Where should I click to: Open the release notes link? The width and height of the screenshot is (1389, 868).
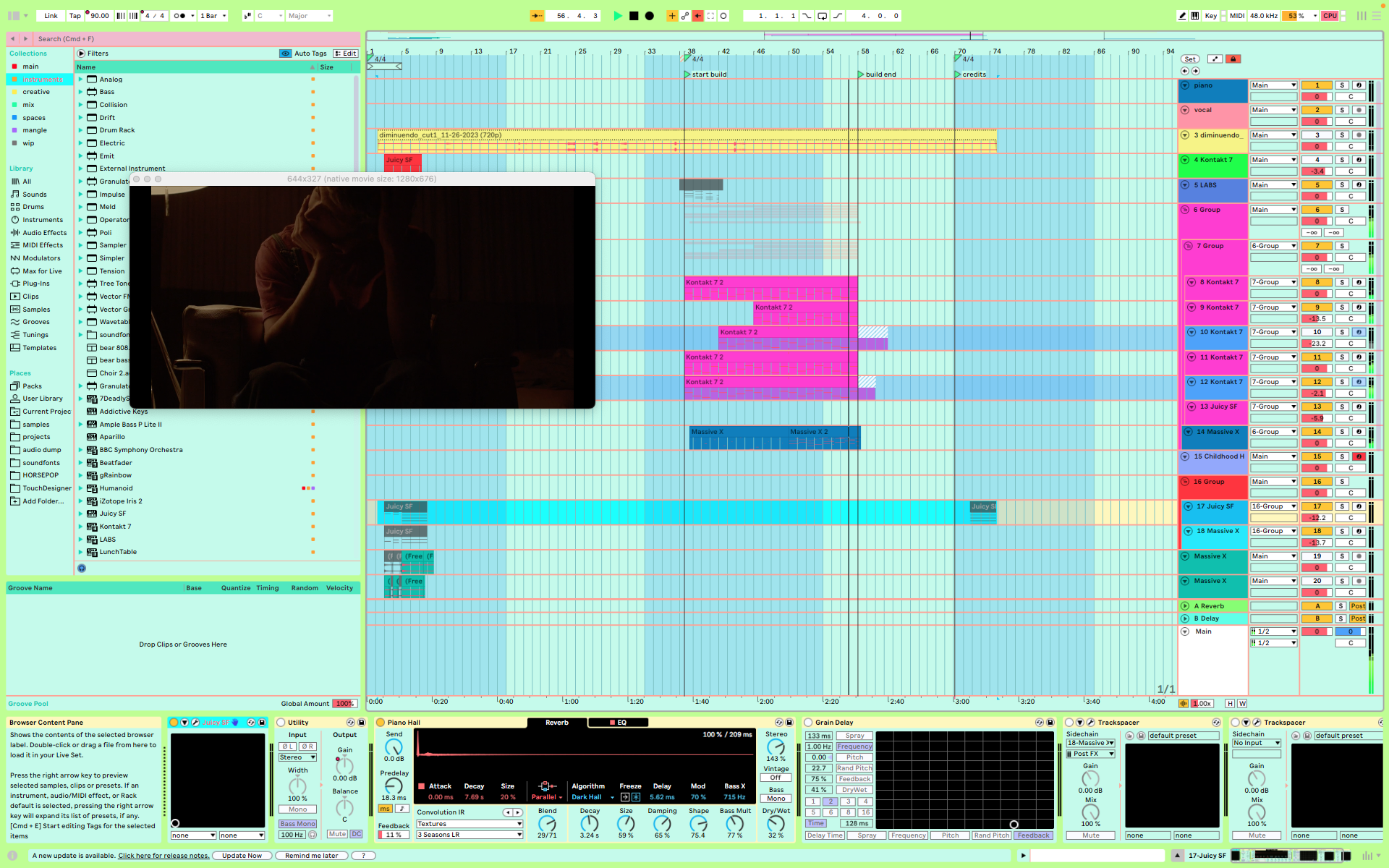163,855
